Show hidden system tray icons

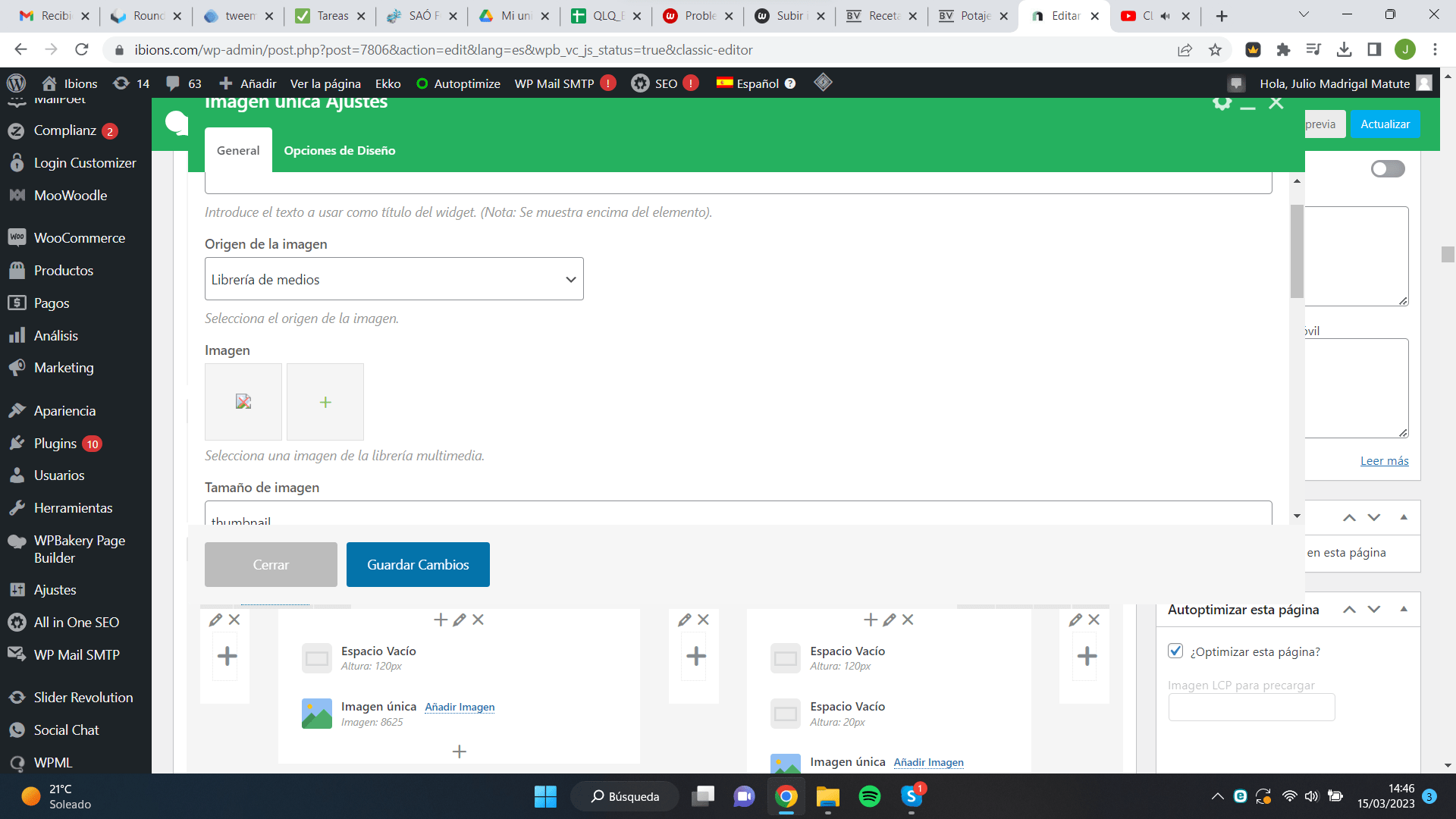[x=1217, y=796]
